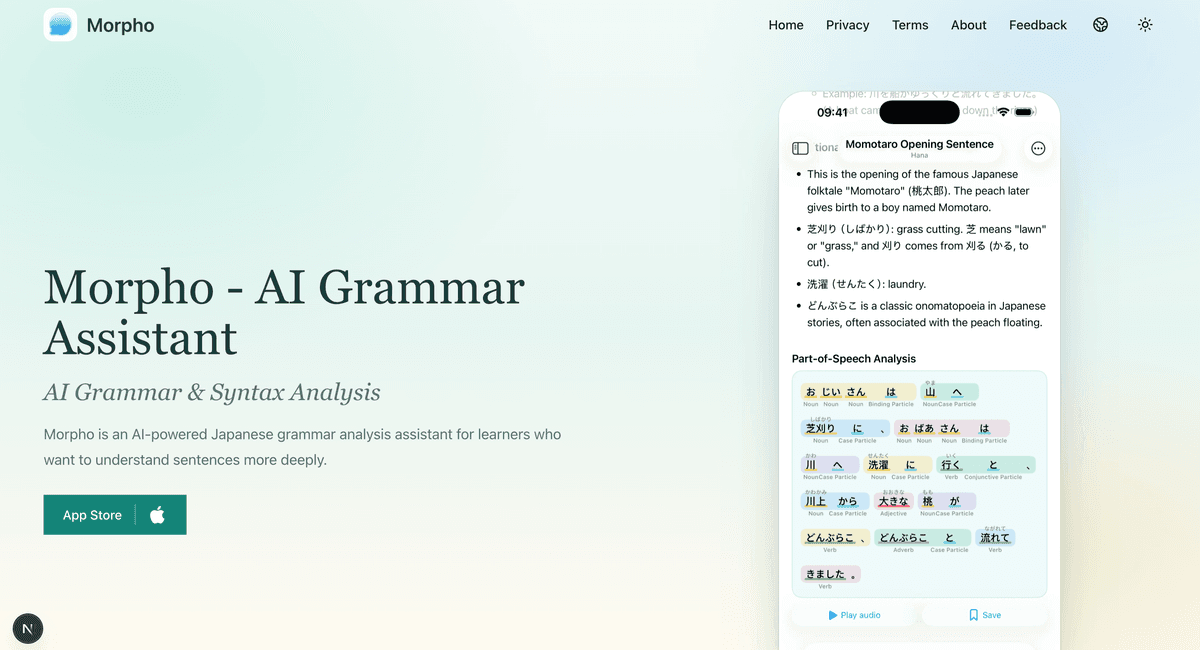Screen dimensions: 1200x650
Task: Open the About page link
Action: (x=969, y=25)
